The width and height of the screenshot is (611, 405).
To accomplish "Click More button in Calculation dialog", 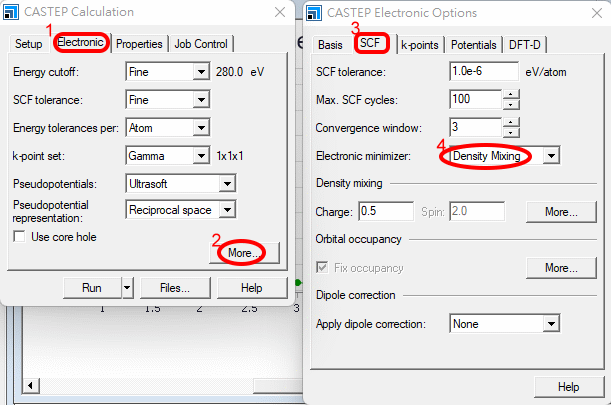I will (243, 254).
